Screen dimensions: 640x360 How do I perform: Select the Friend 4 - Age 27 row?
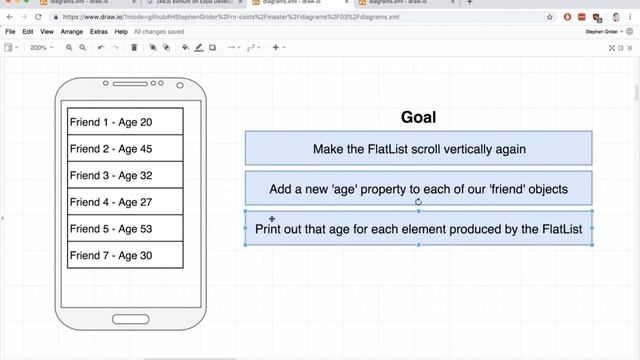(x=125, y=202)
